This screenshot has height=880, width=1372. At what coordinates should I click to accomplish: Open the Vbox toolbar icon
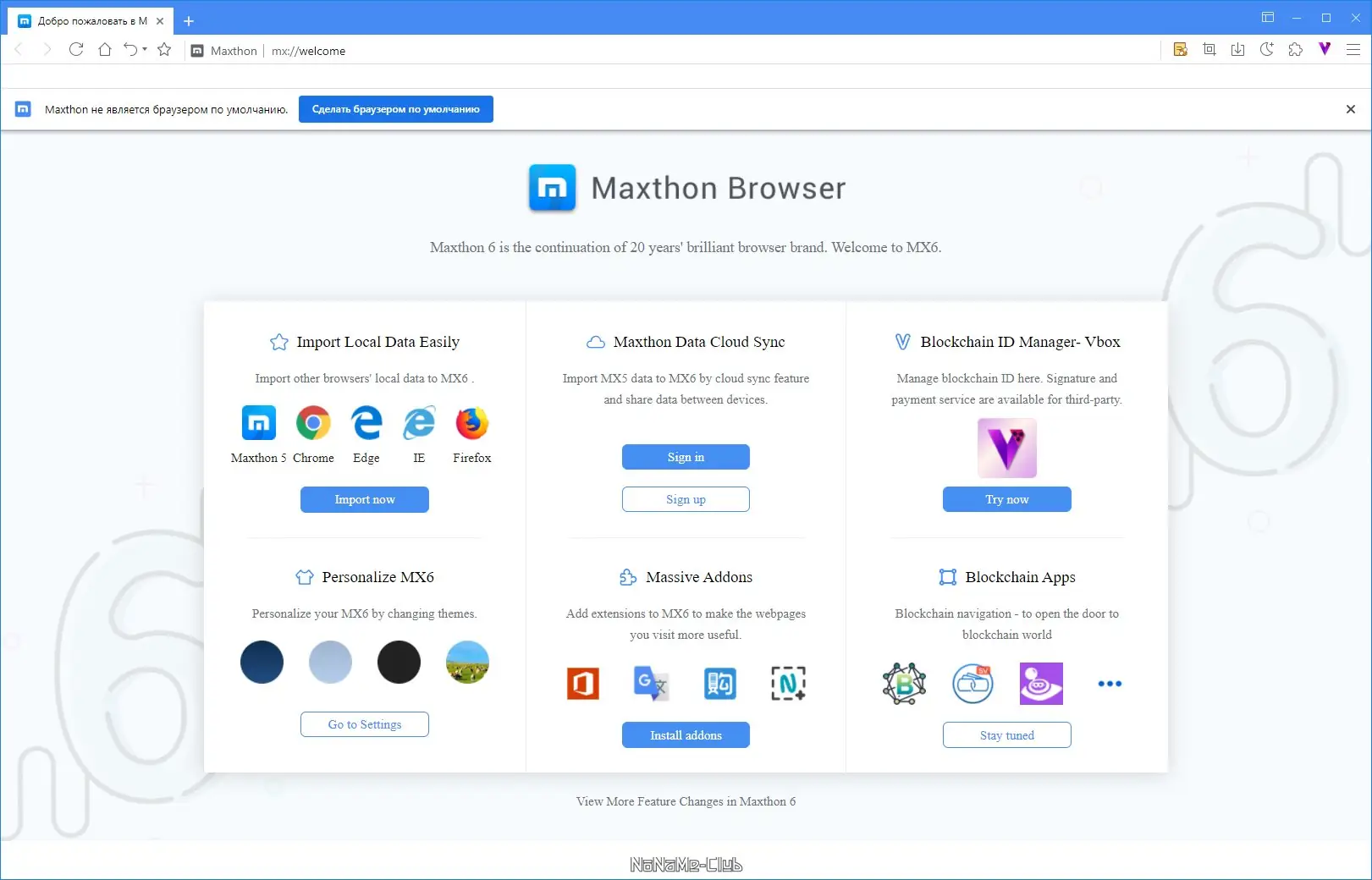pyautogui.click(x=1325, y=49)
